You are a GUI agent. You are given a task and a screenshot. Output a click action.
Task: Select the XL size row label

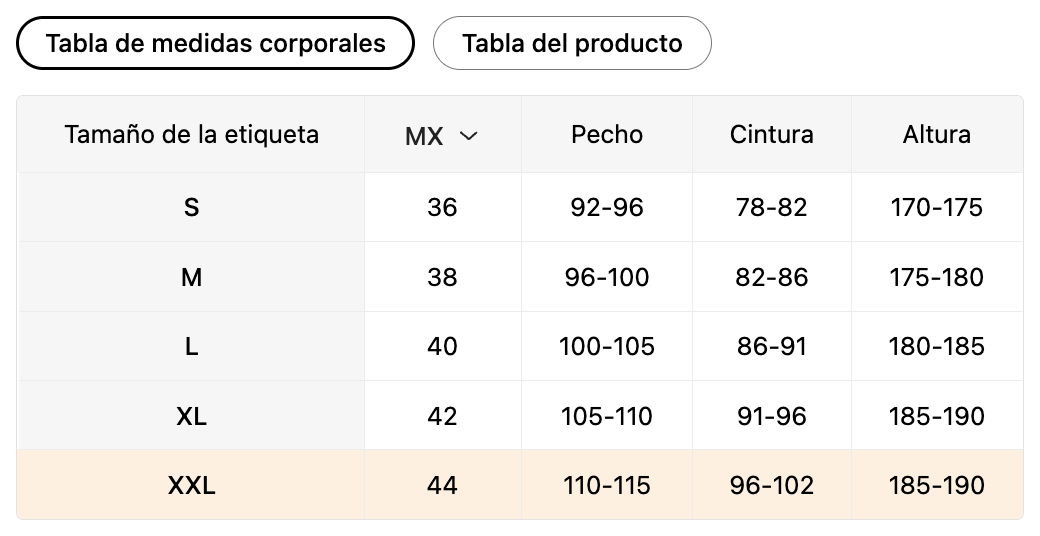pyautogui.click(x=191, y=416)
